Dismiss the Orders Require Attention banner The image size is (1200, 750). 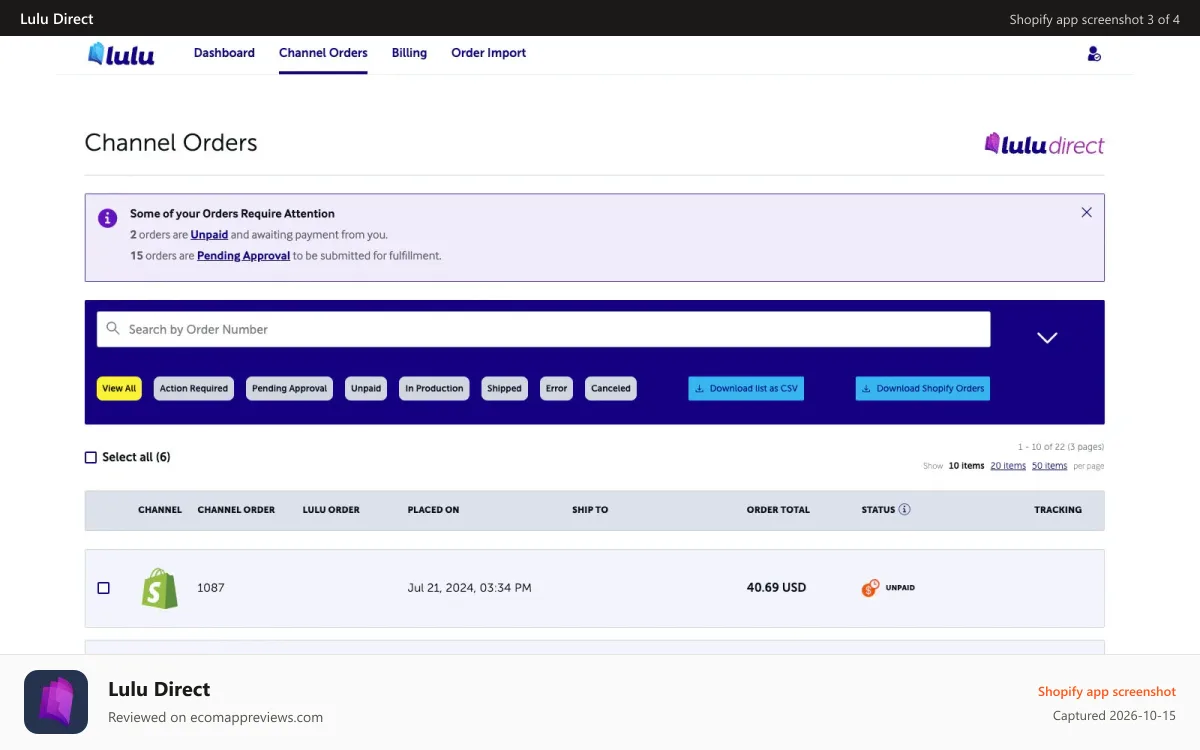pyautogui.click(x=1086, y=212)
